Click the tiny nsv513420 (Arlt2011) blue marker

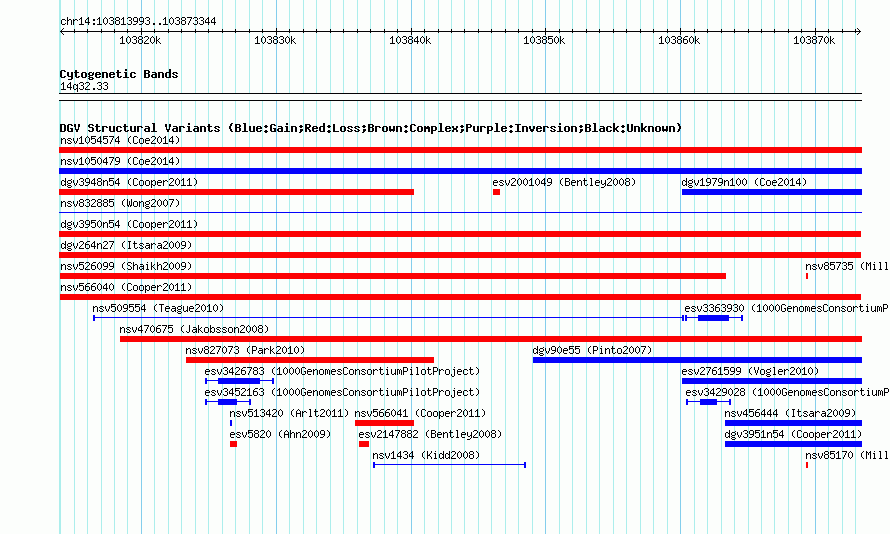coord(231,423)
